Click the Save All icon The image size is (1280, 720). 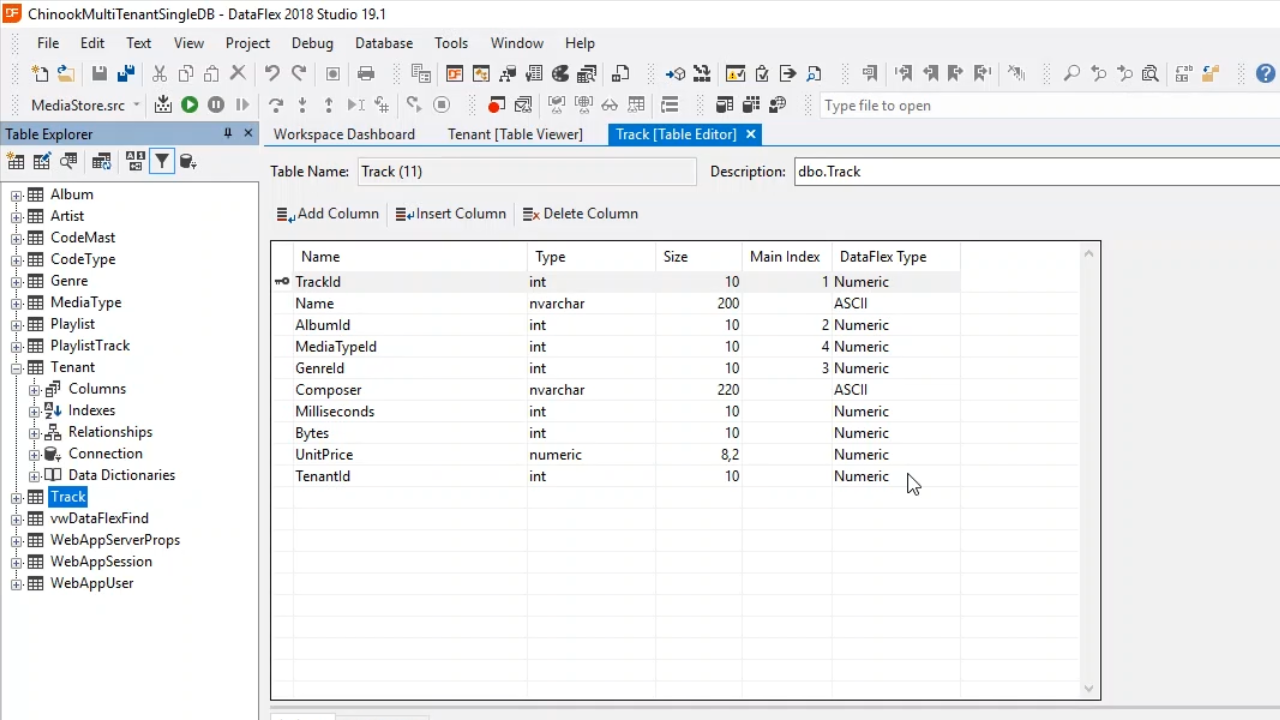coord(126,74)
